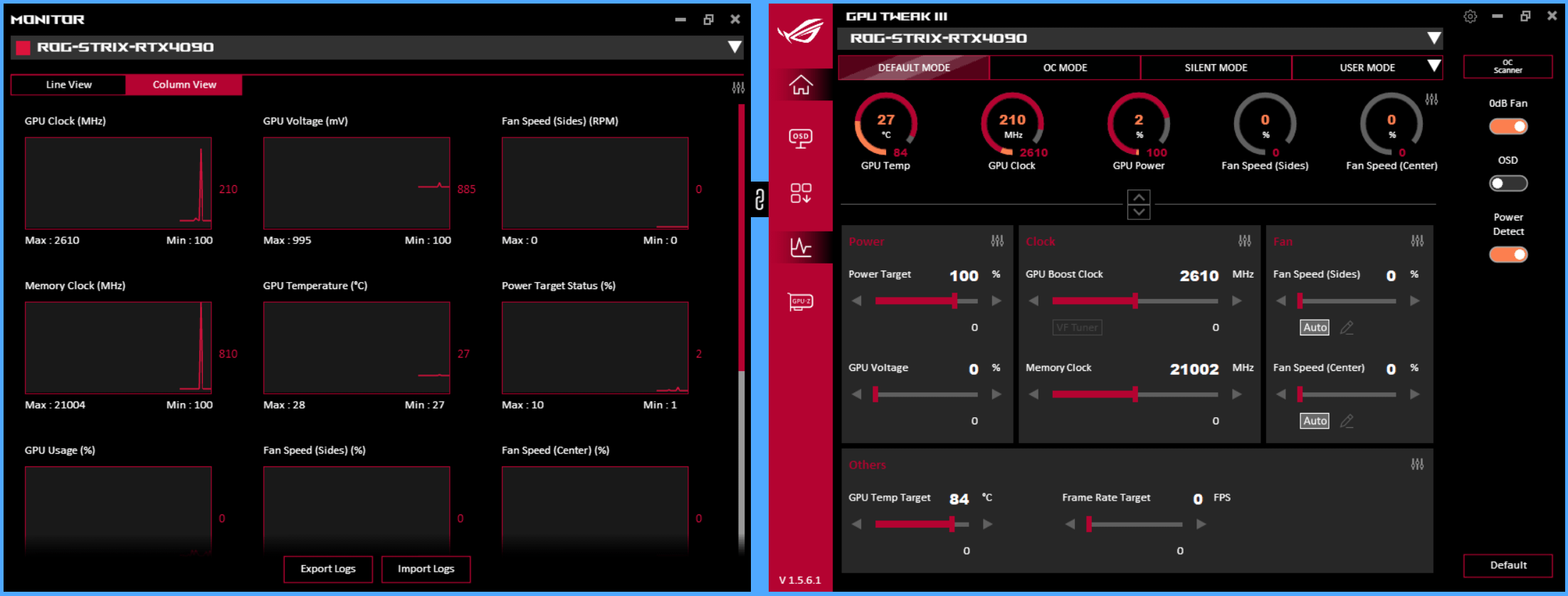Expand the GPU Tweak III GPU selector dropdown
The image size is (1568, 596).
point(1433,38)
